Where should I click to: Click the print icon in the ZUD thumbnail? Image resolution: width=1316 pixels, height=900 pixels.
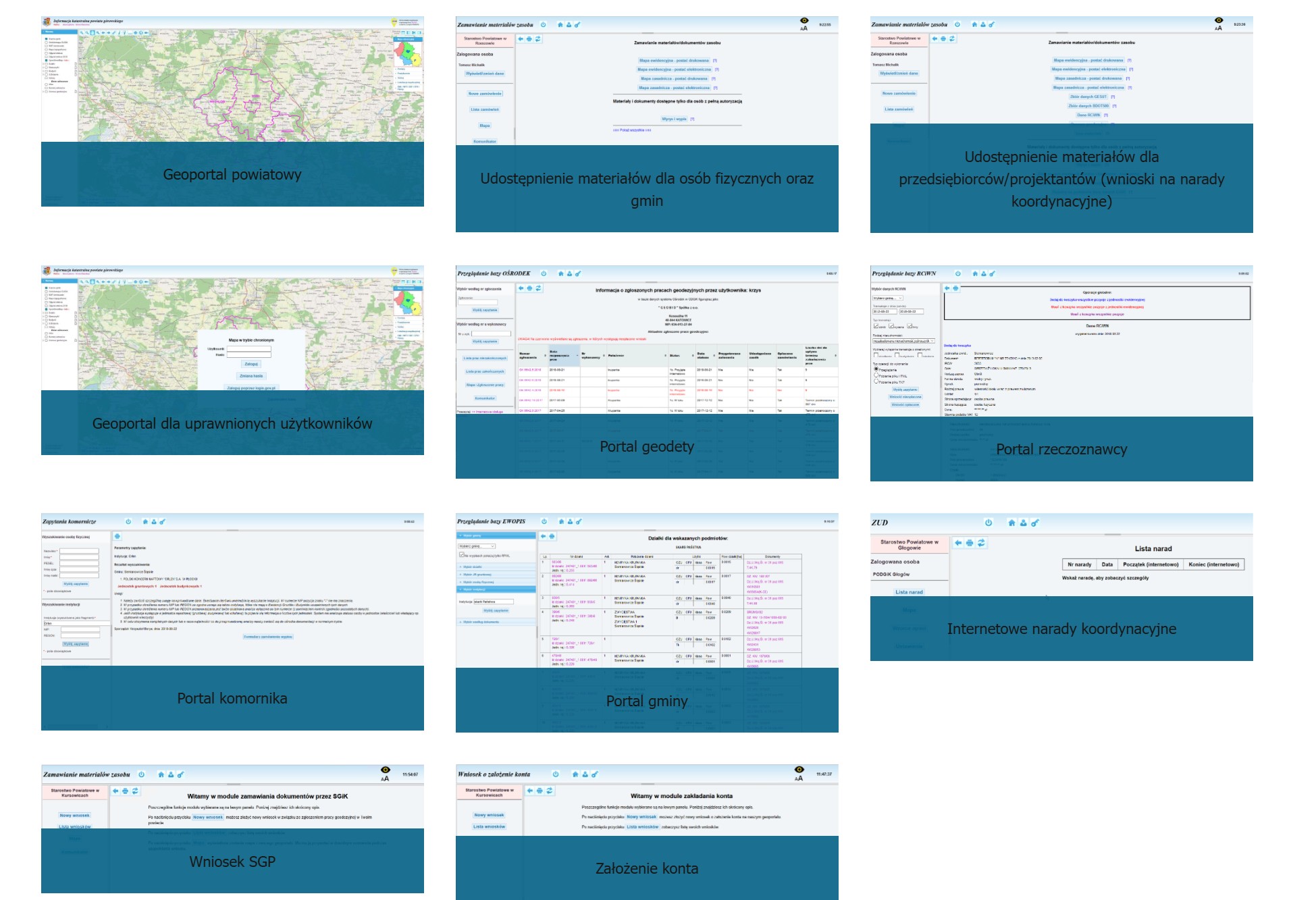click(970, 543)
